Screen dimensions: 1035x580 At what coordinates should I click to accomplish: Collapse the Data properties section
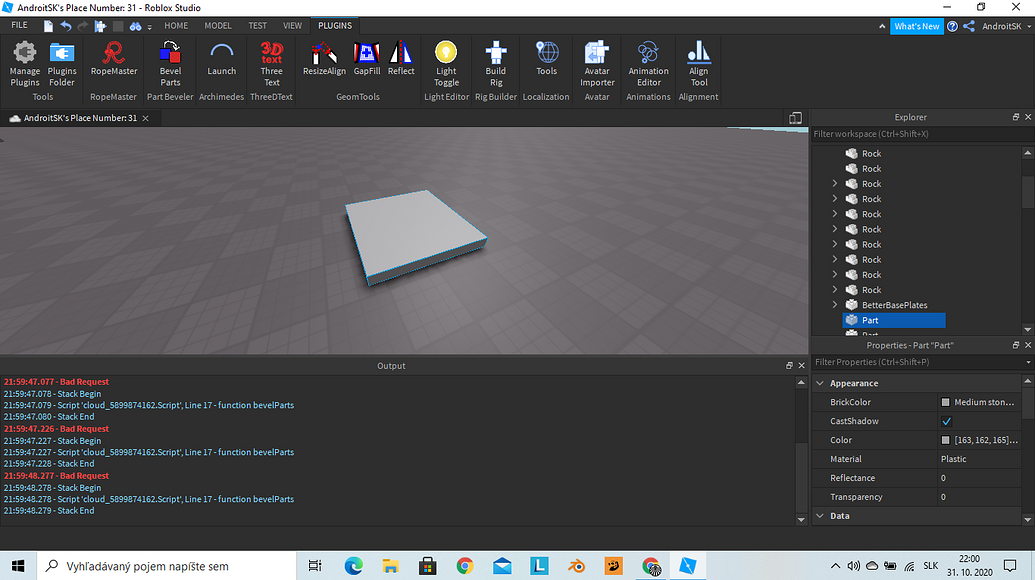820,516
